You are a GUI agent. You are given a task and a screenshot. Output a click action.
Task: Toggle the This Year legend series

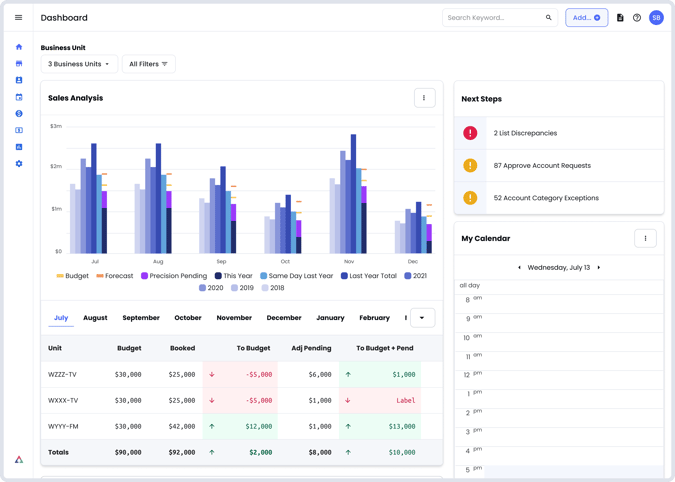pos(234,276)
